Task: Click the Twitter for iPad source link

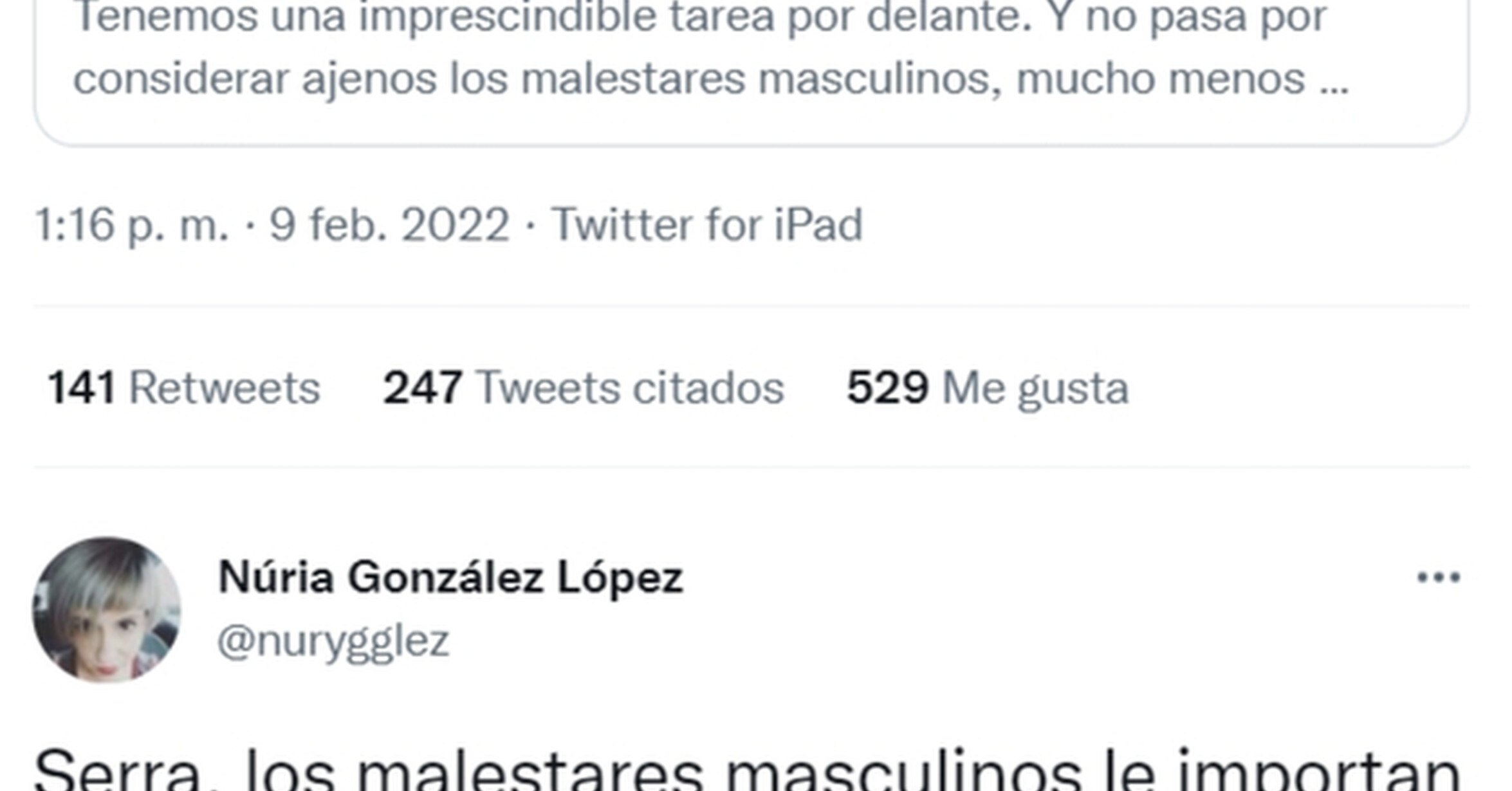Action: (x=706, y=224)
